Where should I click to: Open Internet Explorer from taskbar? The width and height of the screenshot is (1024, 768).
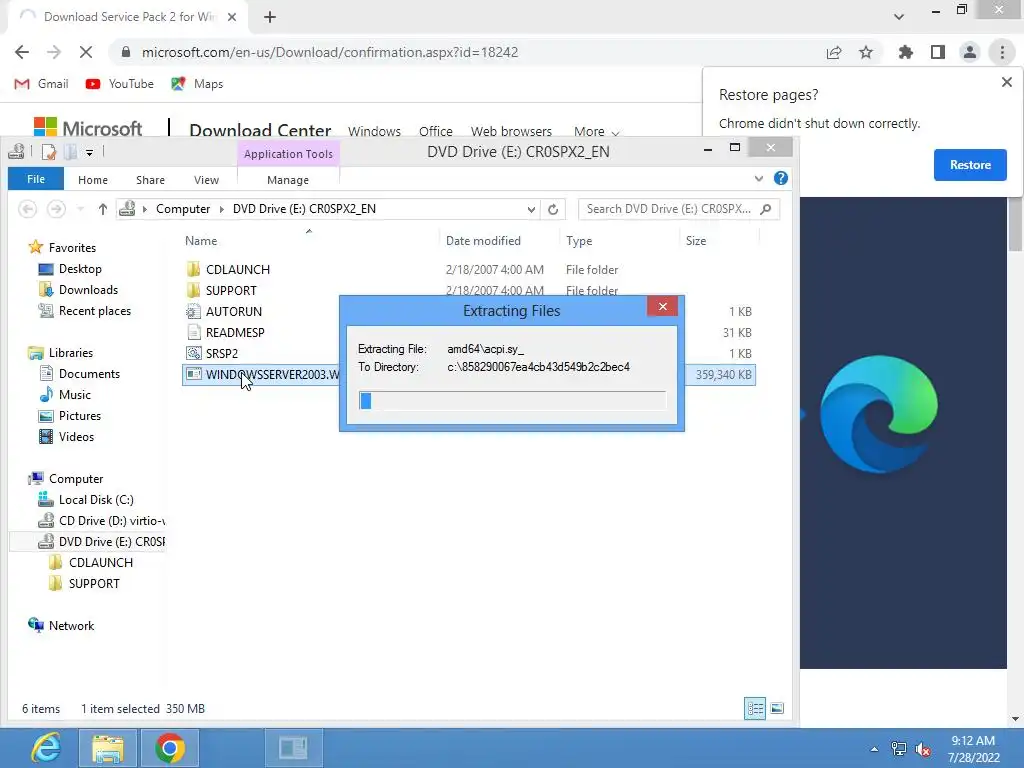pos(46,748)
